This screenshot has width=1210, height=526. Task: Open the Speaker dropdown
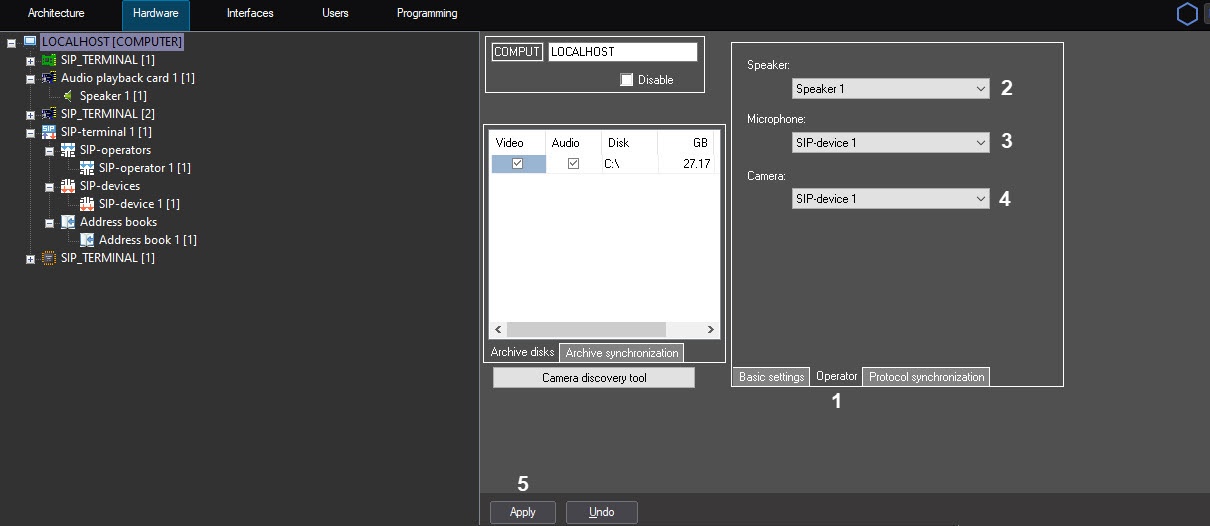pos(889,89)
